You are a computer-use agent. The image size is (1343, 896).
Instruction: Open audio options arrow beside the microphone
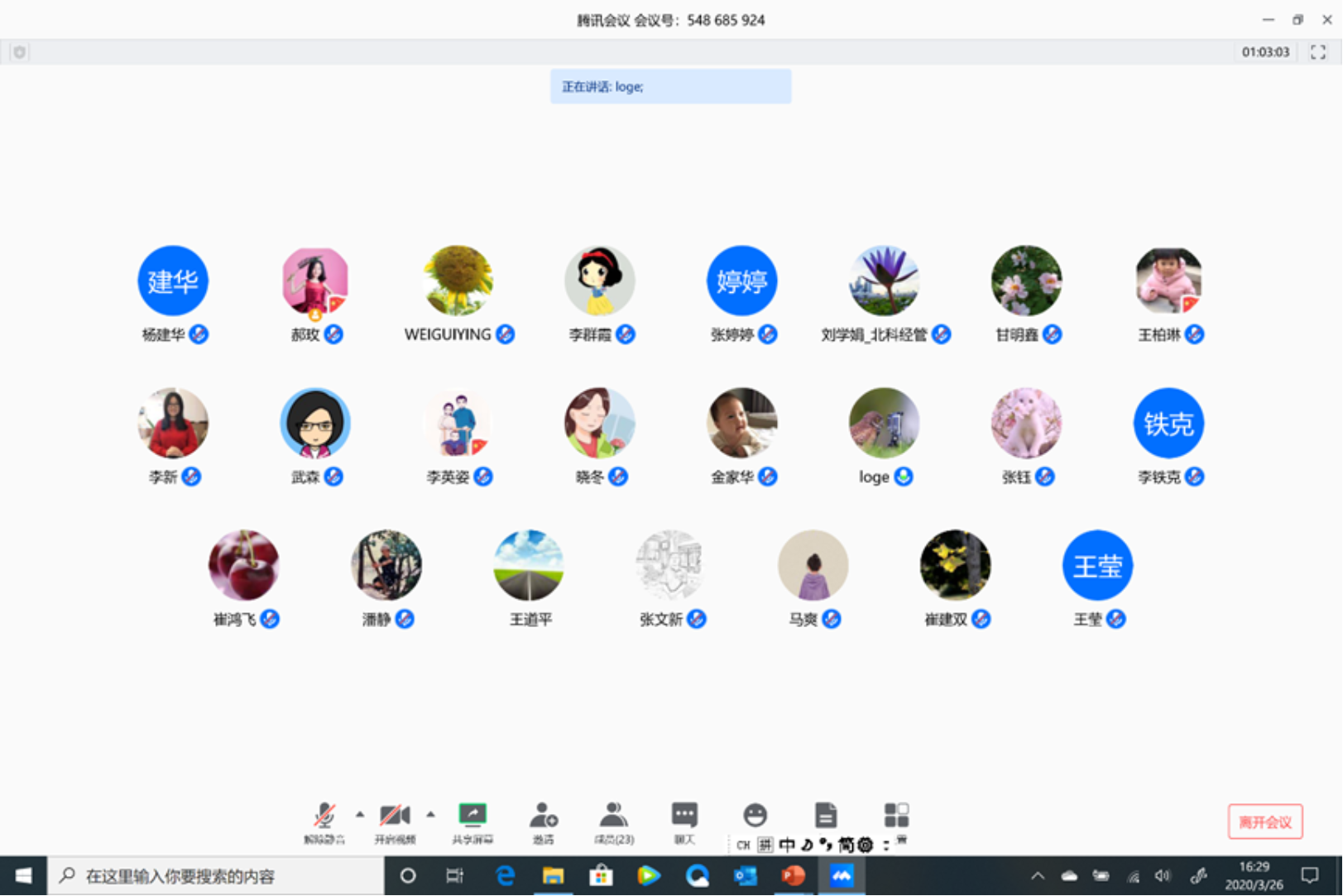click(x=360, y=814)
